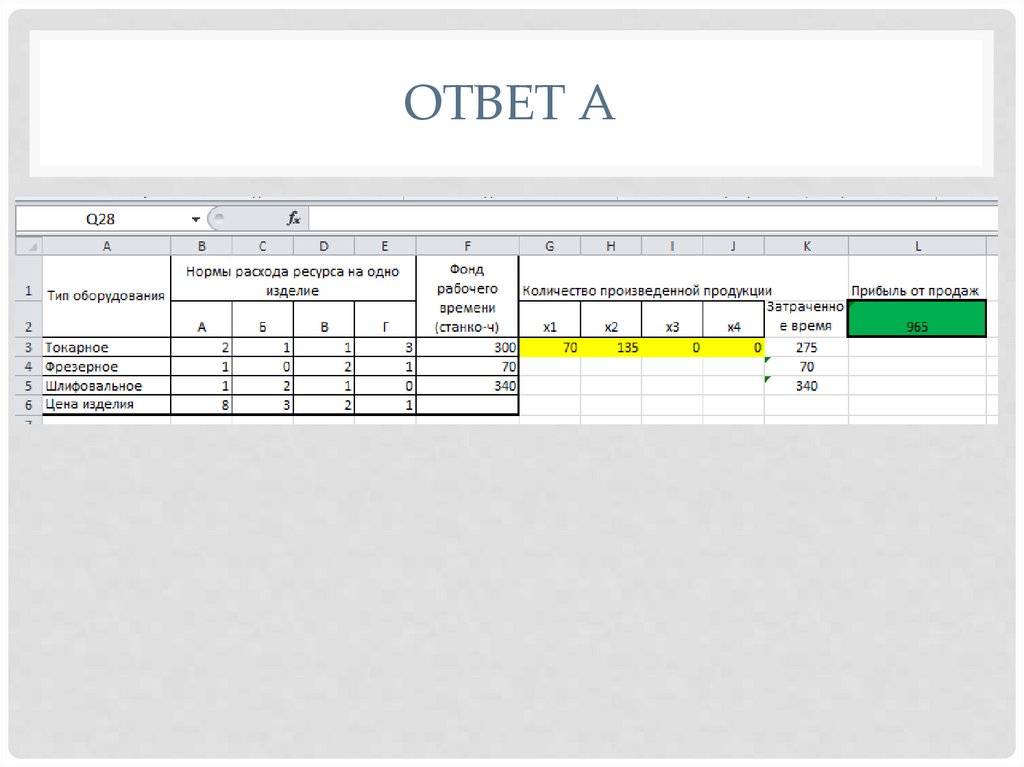1024x767 pixels.
Task: Select cell with 300 in Фонд рабочего времени
Action: (x=467, y=348)
